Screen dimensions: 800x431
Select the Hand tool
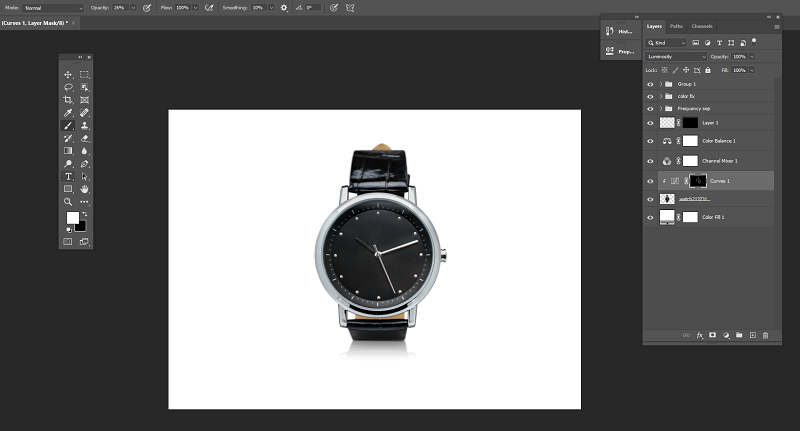(84, 189)
